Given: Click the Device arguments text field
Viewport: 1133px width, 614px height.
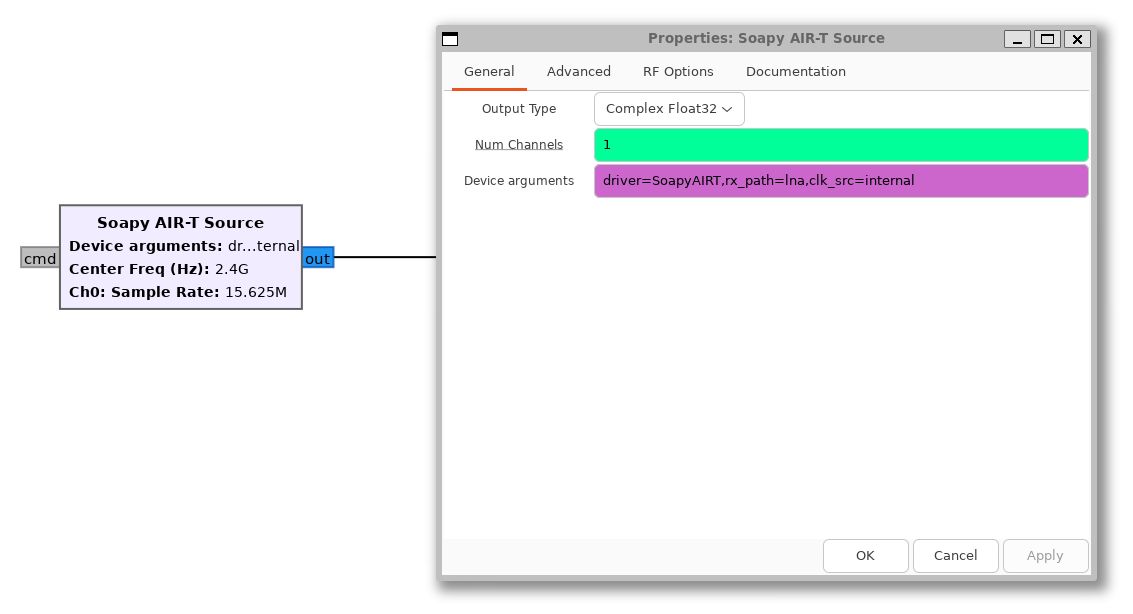Looking at the screenshot, I should click(841, 181).
